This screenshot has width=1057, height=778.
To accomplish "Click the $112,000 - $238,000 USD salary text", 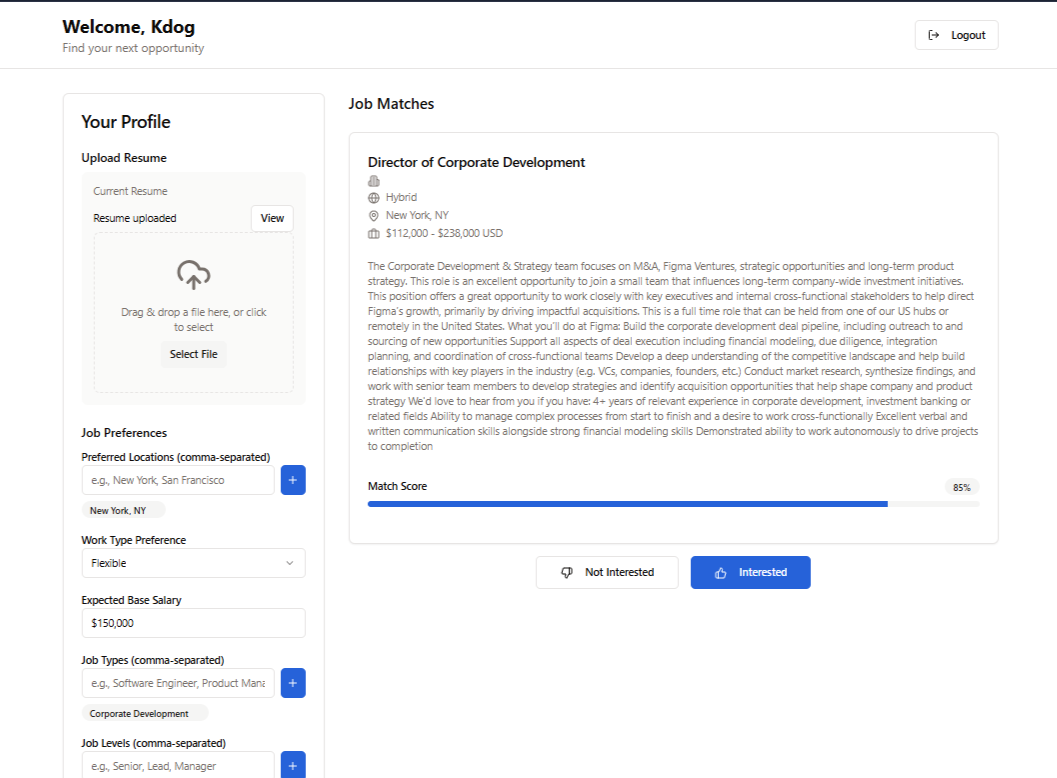I will pos(444,233).
